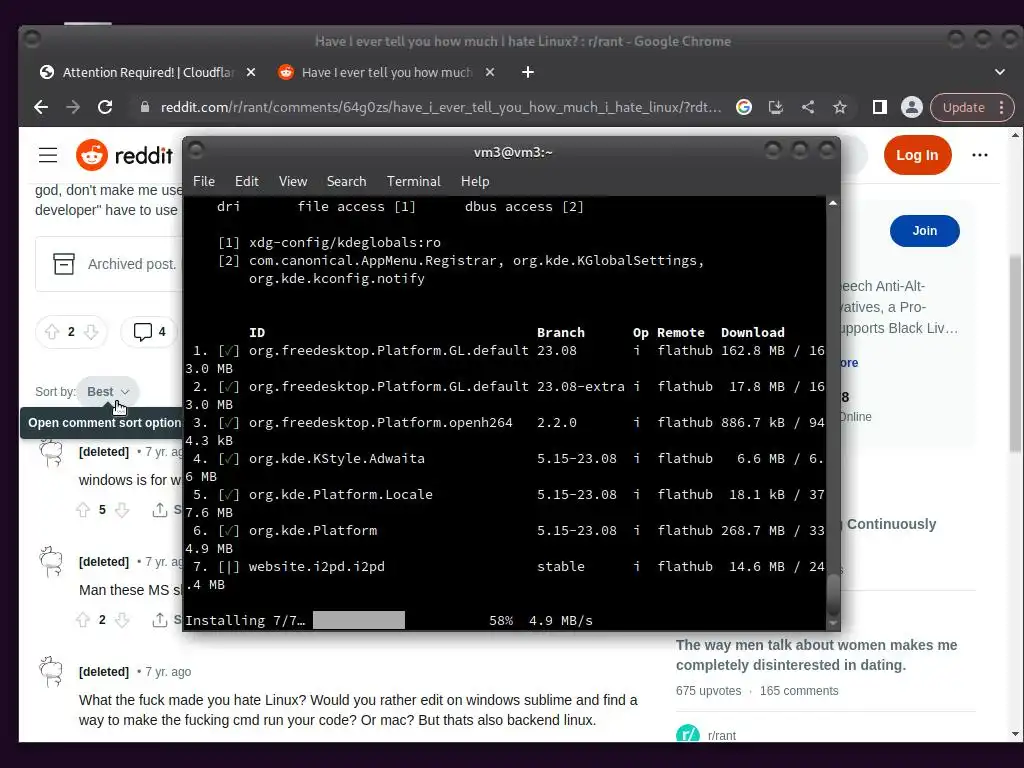Click the install/download page icon in address bar
The height and width of the screenshot is (768, 1024).
(776, 107)
